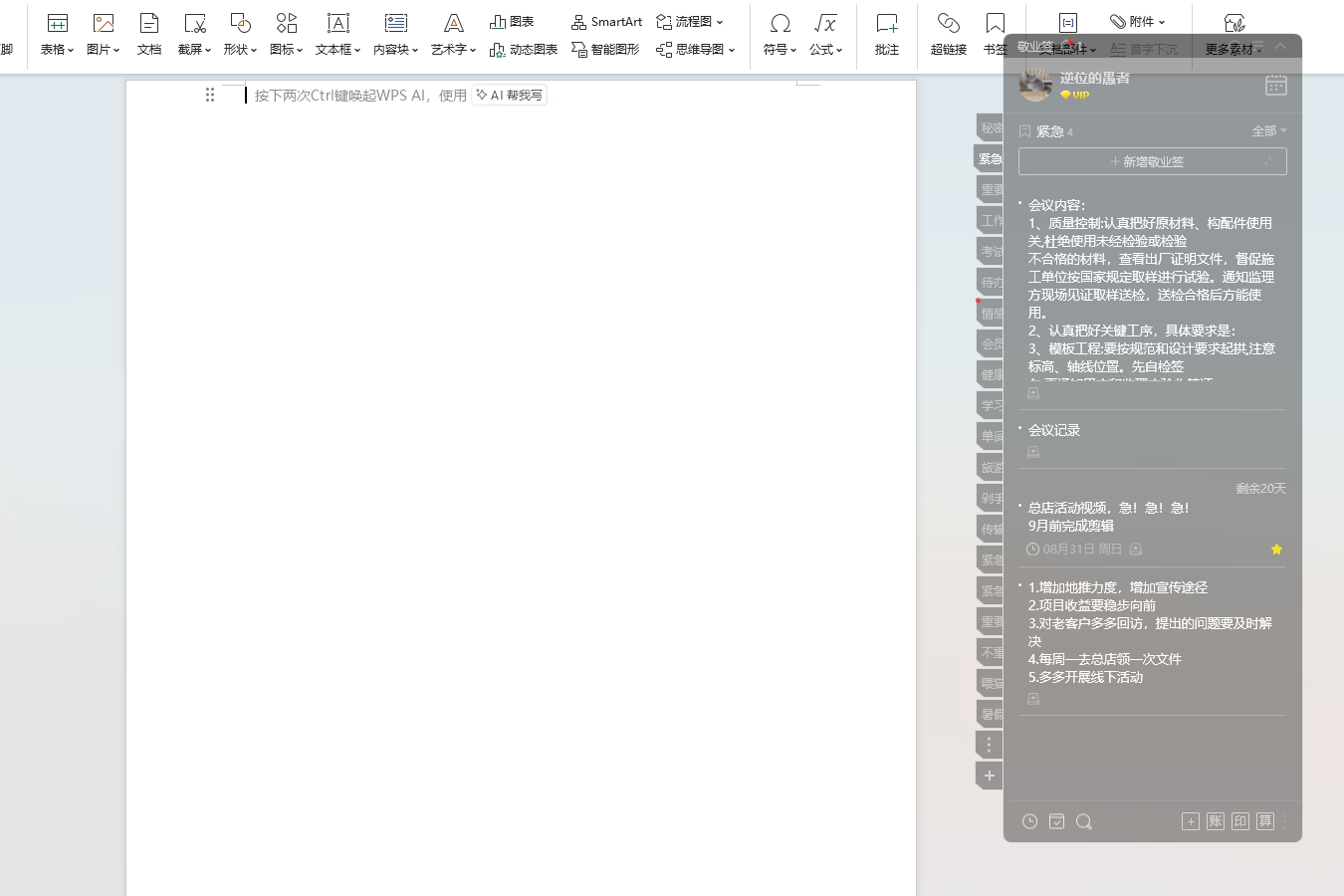Viewport: 1344px width, 896px height.
Task: Open the SmartArt graphics tool
Action: point(606,21)
